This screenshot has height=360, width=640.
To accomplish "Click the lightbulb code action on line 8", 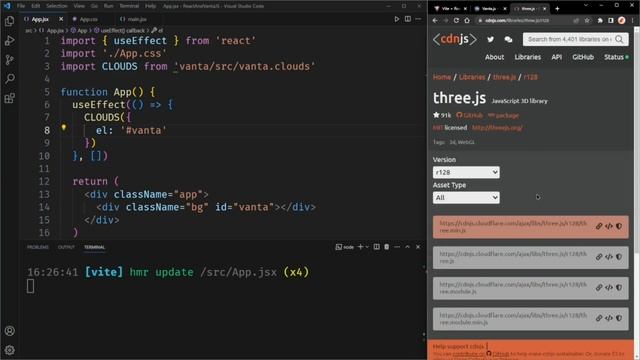I will click(x=64, y=127).
